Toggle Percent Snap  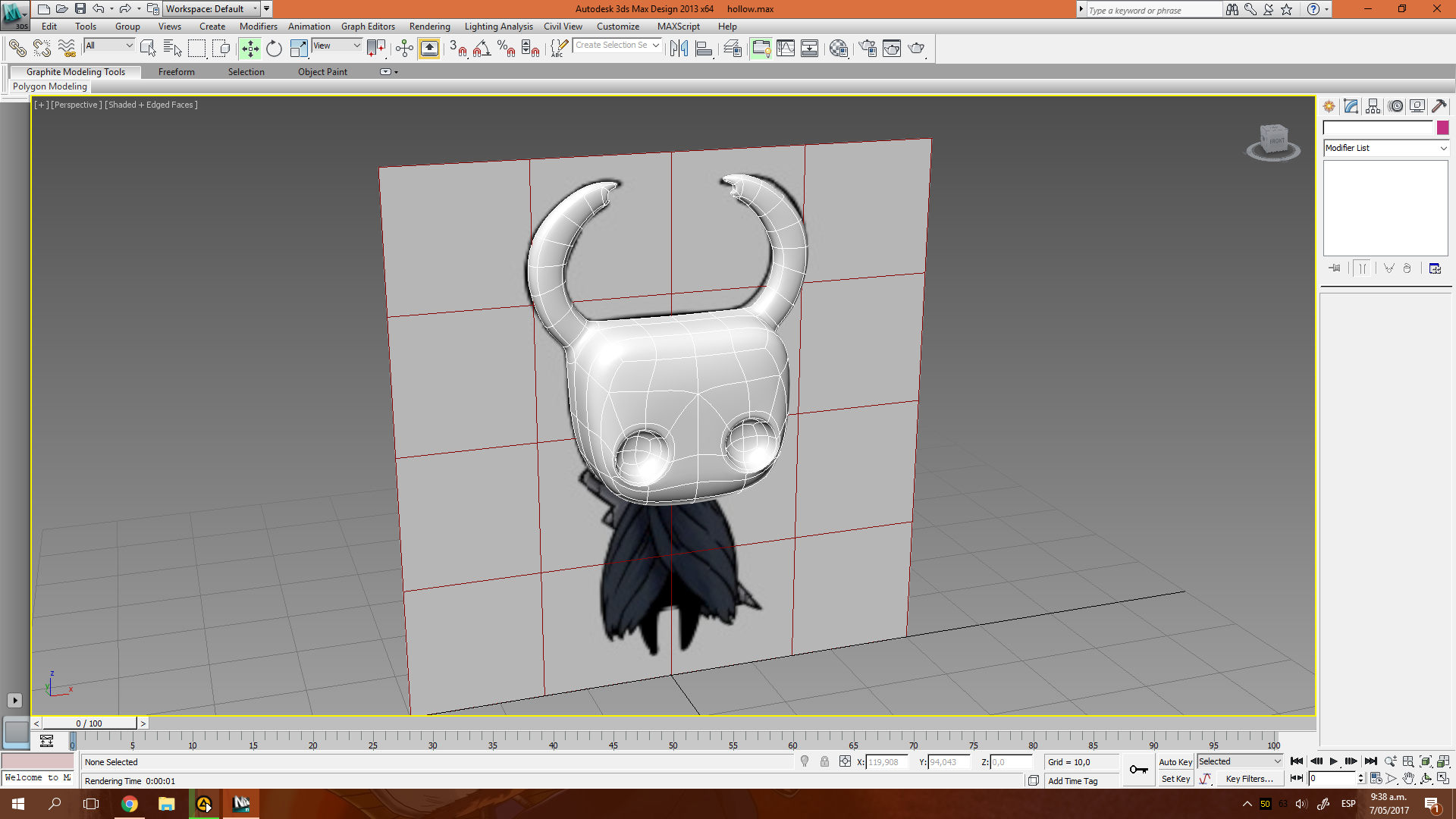(x=507, y=49)
